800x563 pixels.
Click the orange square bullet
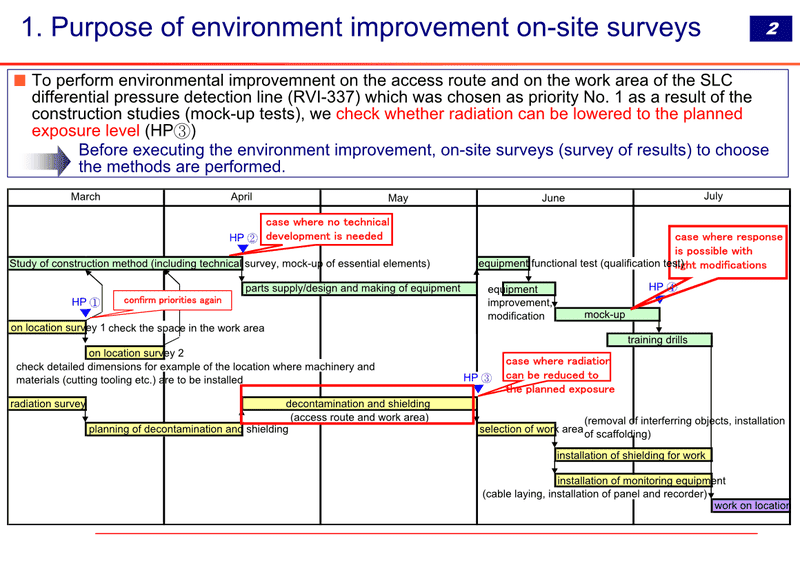coord(19,80)
